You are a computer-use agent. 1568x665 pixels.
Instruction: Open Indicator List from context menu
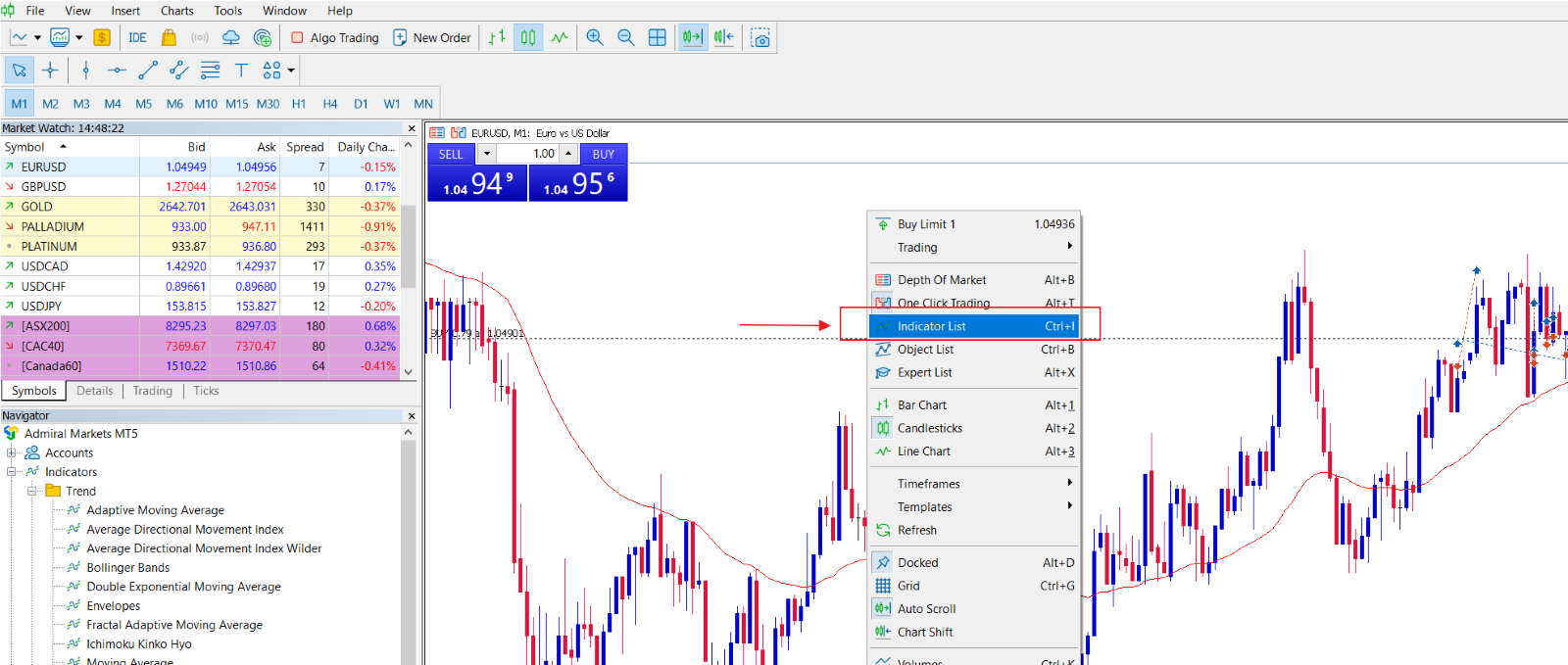point(974,326)
